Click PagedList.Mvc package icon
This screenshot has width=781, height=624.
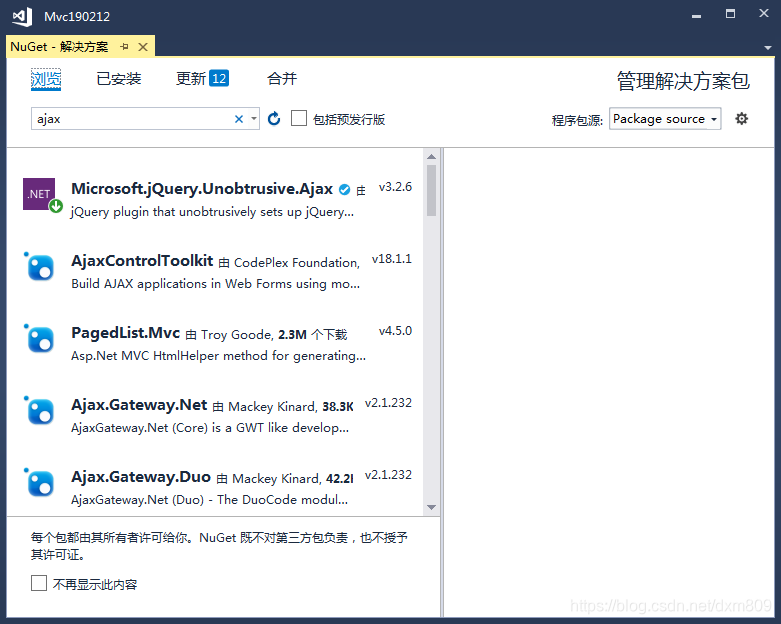pos(40,339)
